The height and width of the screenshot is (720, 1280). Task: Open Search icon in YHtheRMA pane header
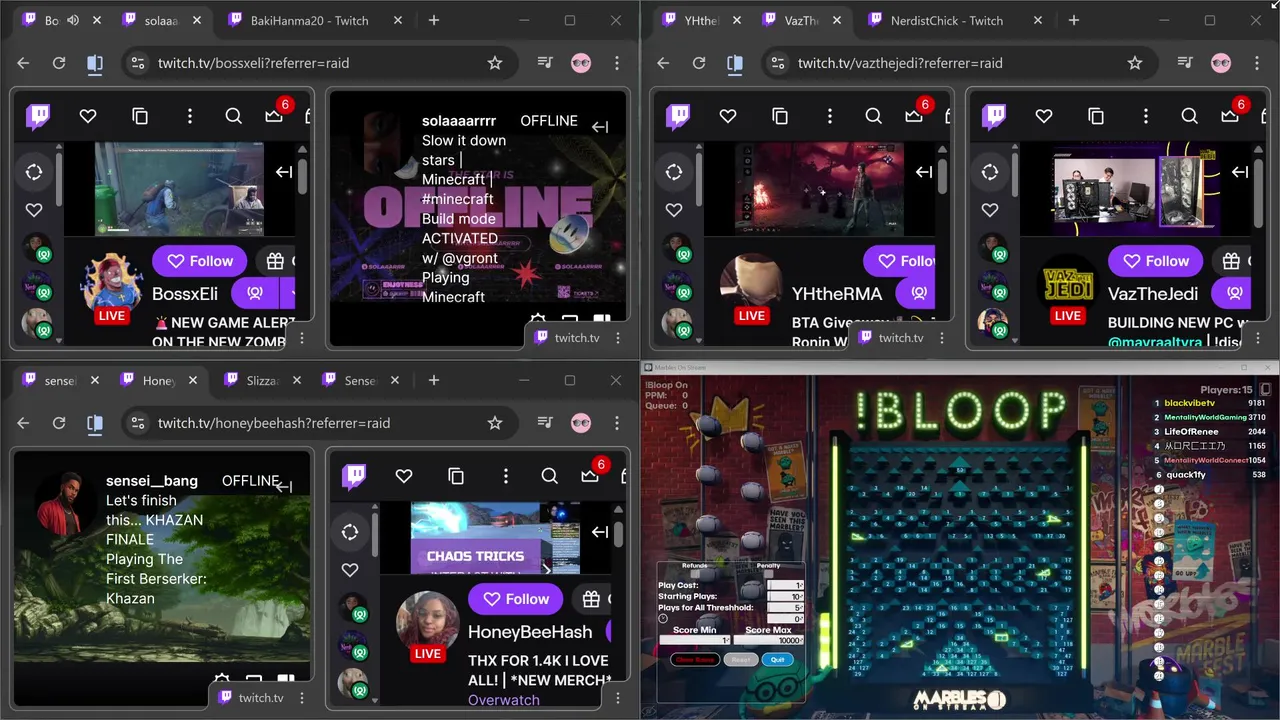pos(873,117)
